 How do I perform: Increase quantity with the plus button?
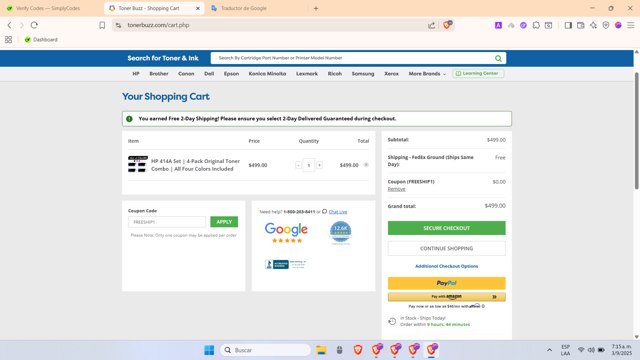tap(319, 165)
